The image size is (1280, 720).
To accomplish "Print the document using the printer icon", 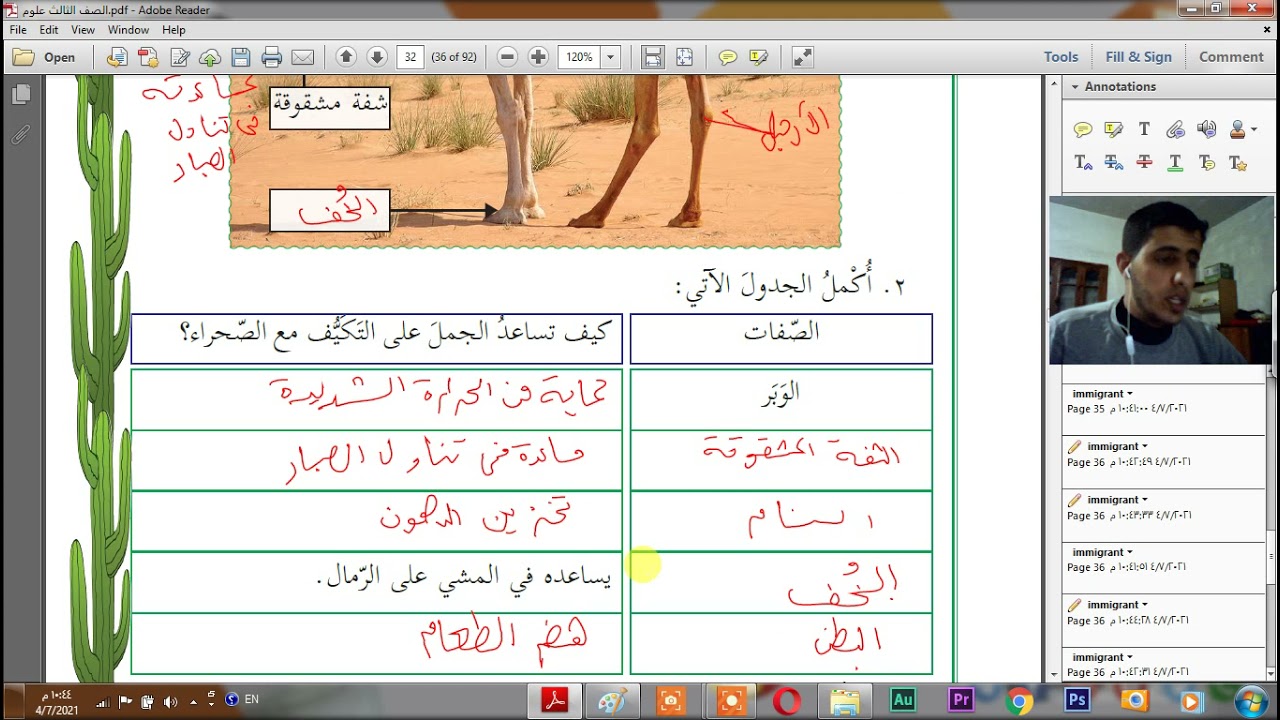I will 271,57.
